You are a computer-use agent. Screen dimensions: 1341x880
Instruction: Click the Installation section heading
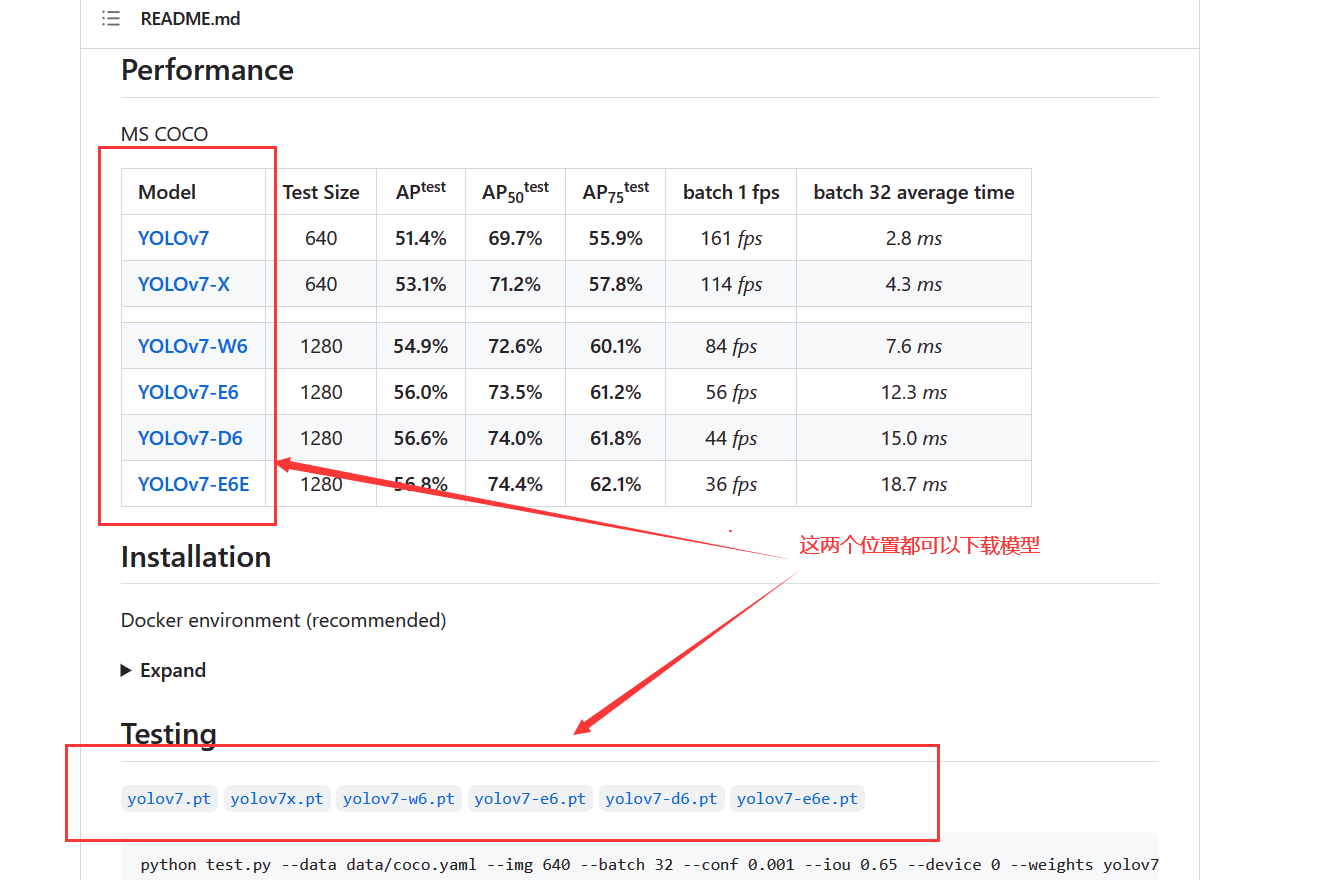coord(195,557)
